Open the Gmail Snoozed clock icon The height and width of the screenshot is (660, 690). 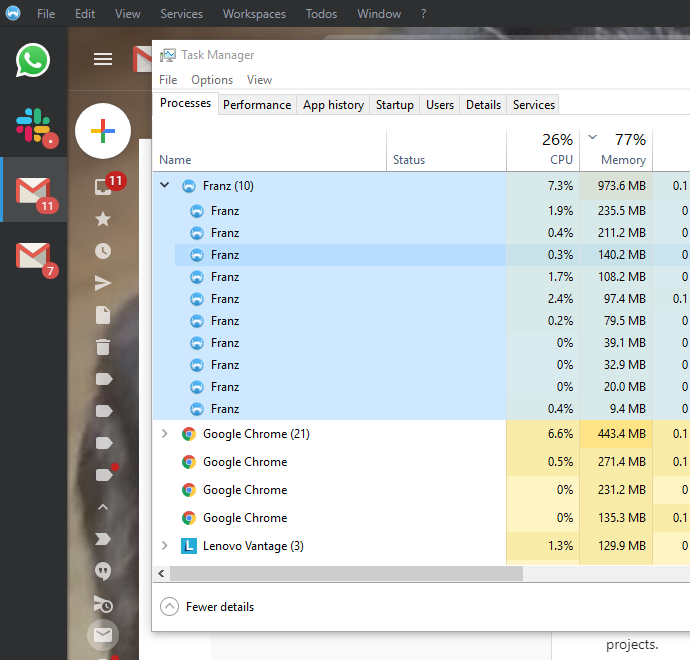point(103,251)
